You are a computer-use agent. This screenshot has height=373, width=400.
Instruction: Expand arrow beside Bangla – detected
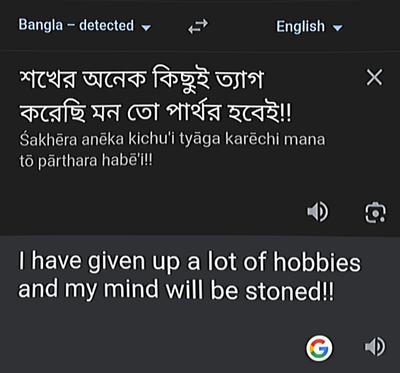click(146, 27)
